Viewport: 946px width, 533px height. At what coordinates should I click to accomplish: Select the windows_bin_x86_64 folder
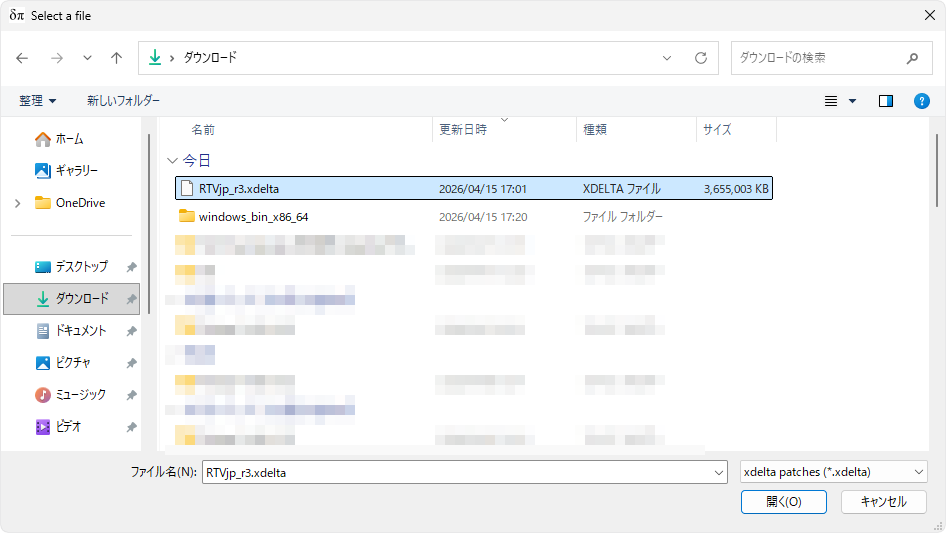pyautogui.click(x=253, y=217)
